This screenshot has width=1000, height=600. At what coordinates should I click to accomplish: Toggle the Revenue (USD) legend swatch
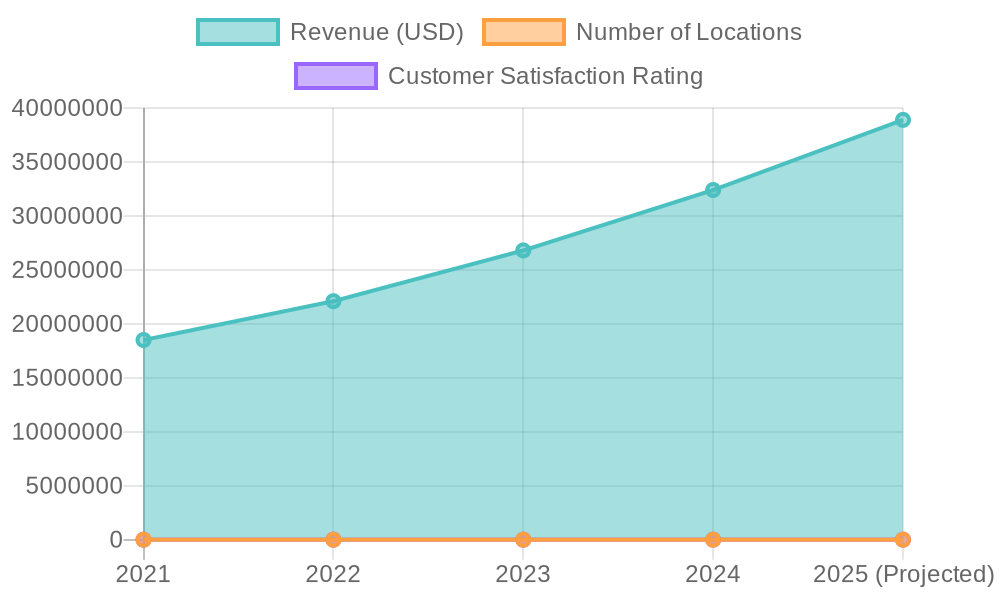coord(238,32)
